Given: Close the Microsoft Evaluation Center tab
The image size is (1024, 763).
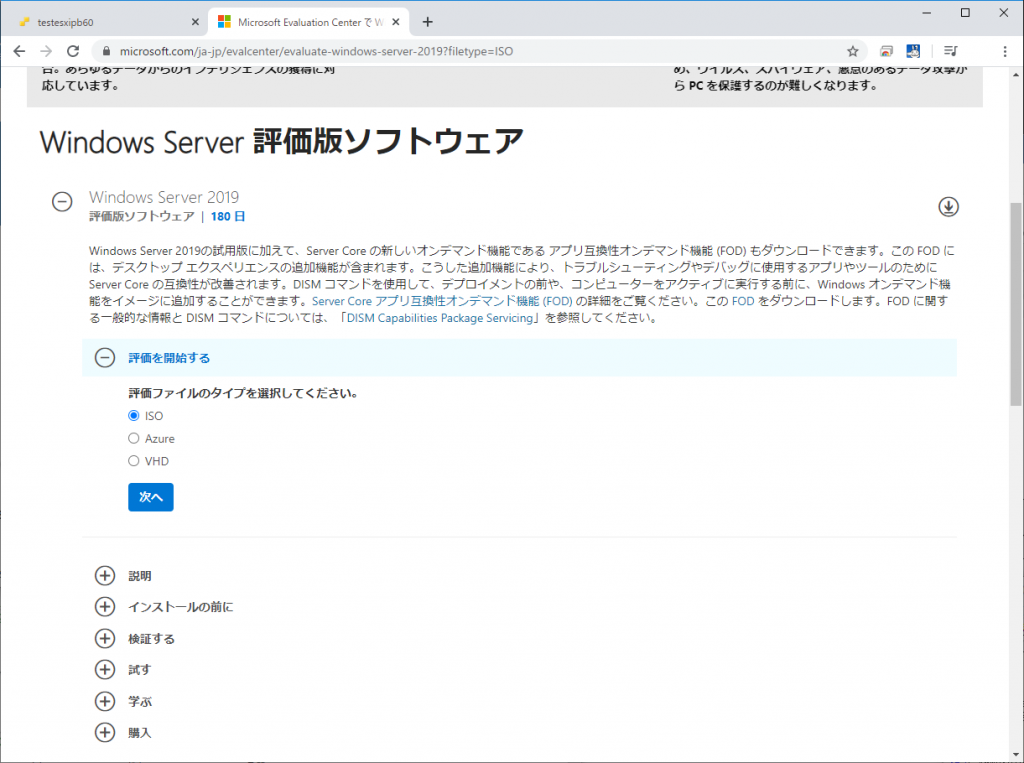Looking at the screenshot, I should (x=395, y=22).
